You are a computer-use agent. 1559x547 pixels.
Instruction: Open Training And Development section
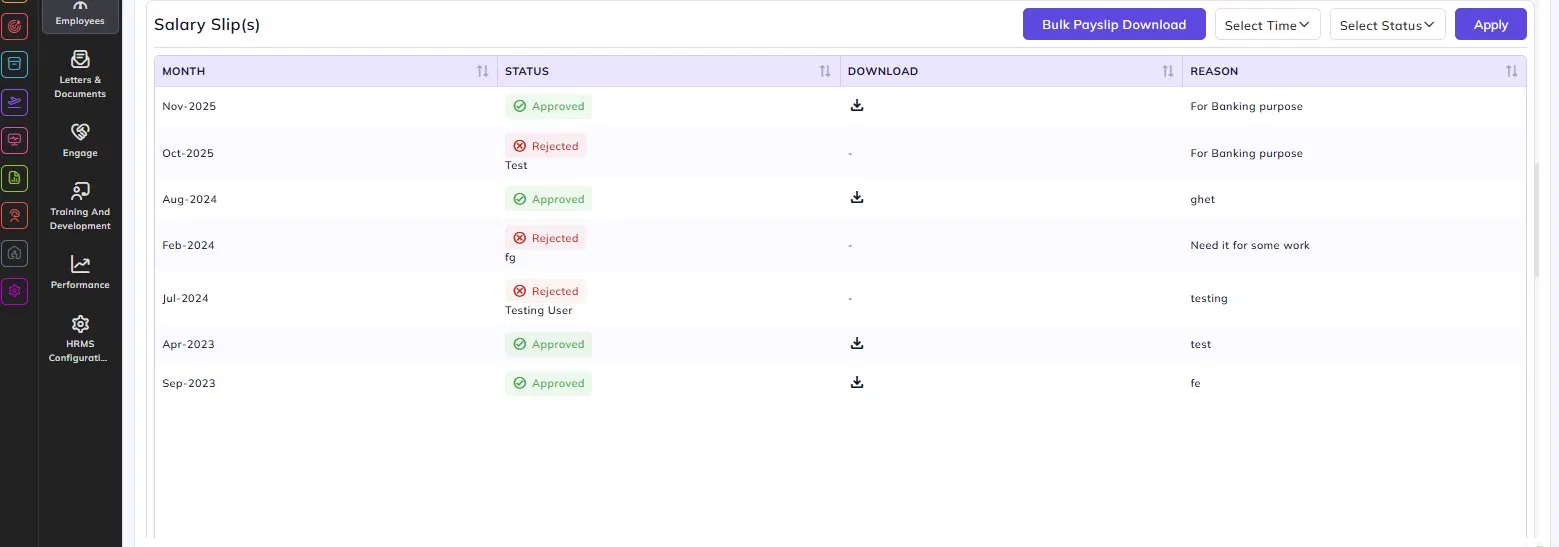80,205
